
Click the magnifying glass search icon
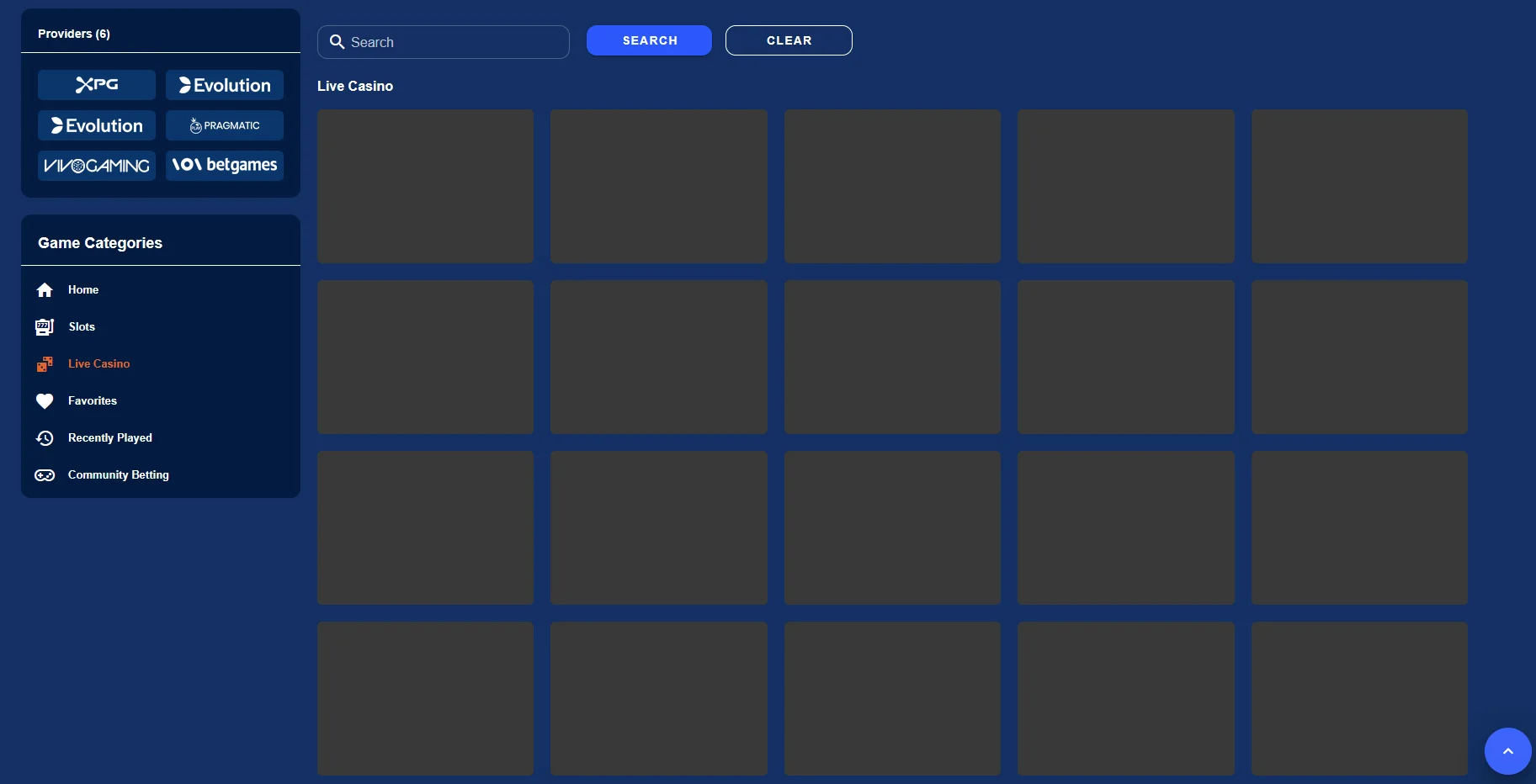coord(337,42)
